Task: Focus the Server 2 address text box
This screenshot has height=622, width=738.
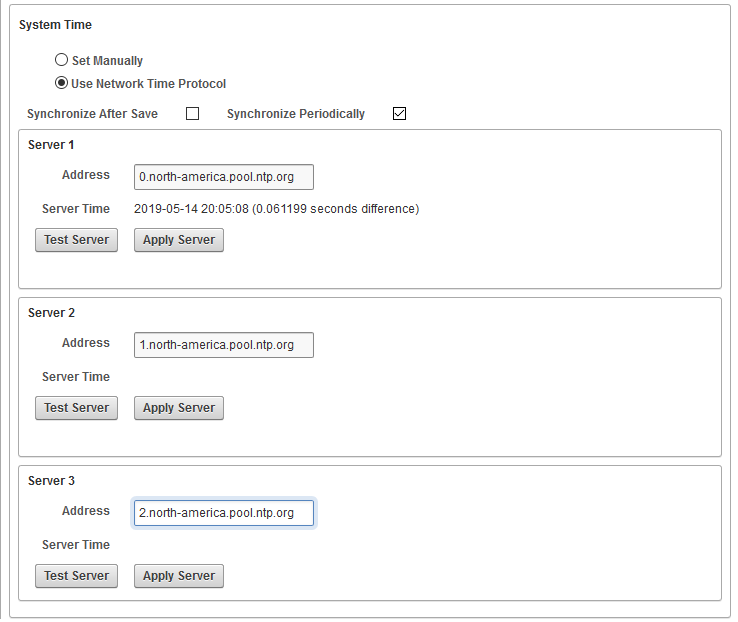Action: point(223,345)
